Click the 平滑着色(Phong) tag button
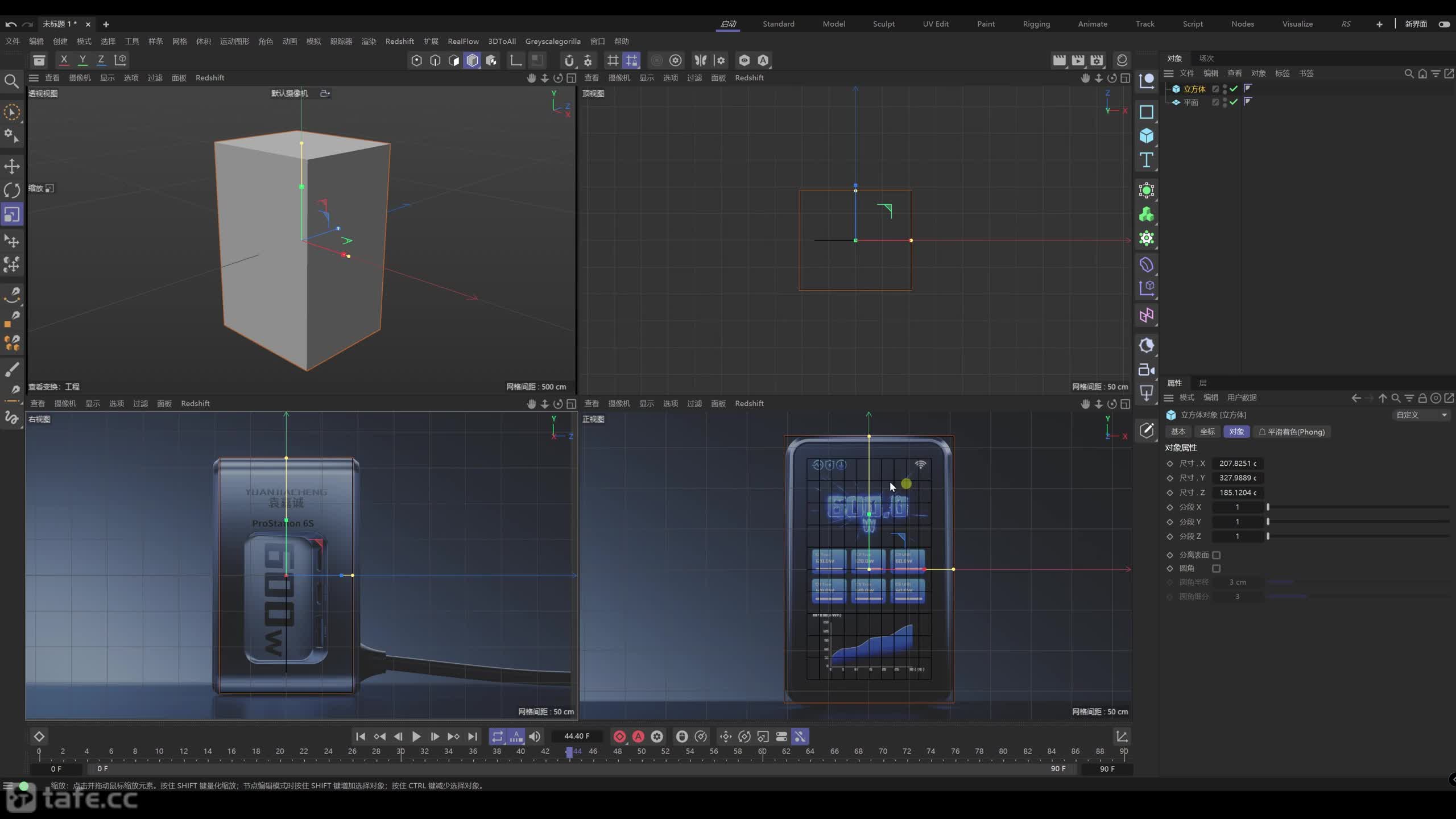 tap(1292, 432)
